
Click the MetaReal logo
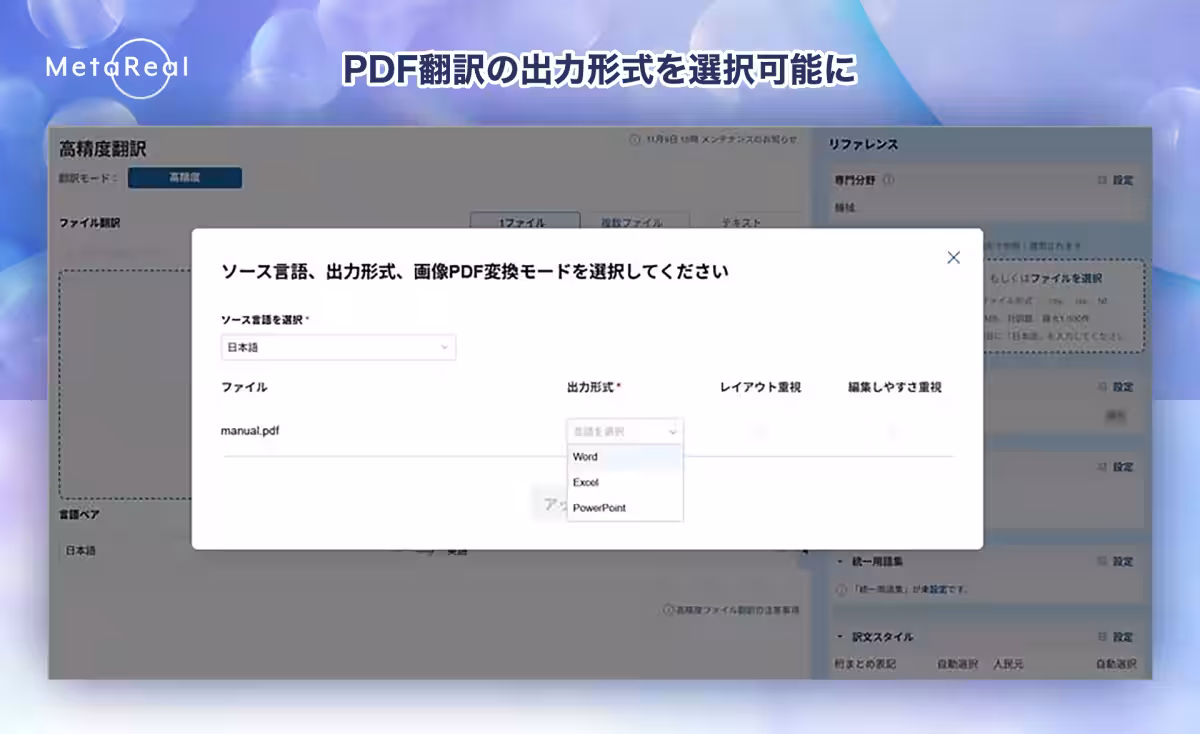pyautogui.click(x=117, y=68)
